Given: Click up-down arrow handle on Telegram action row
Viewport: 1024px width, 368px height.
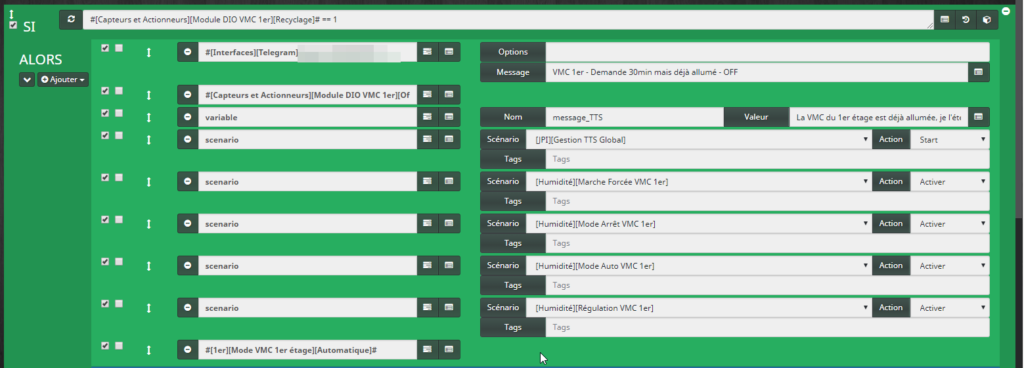Looking at the screenshot, I should (x=148, y=52).
